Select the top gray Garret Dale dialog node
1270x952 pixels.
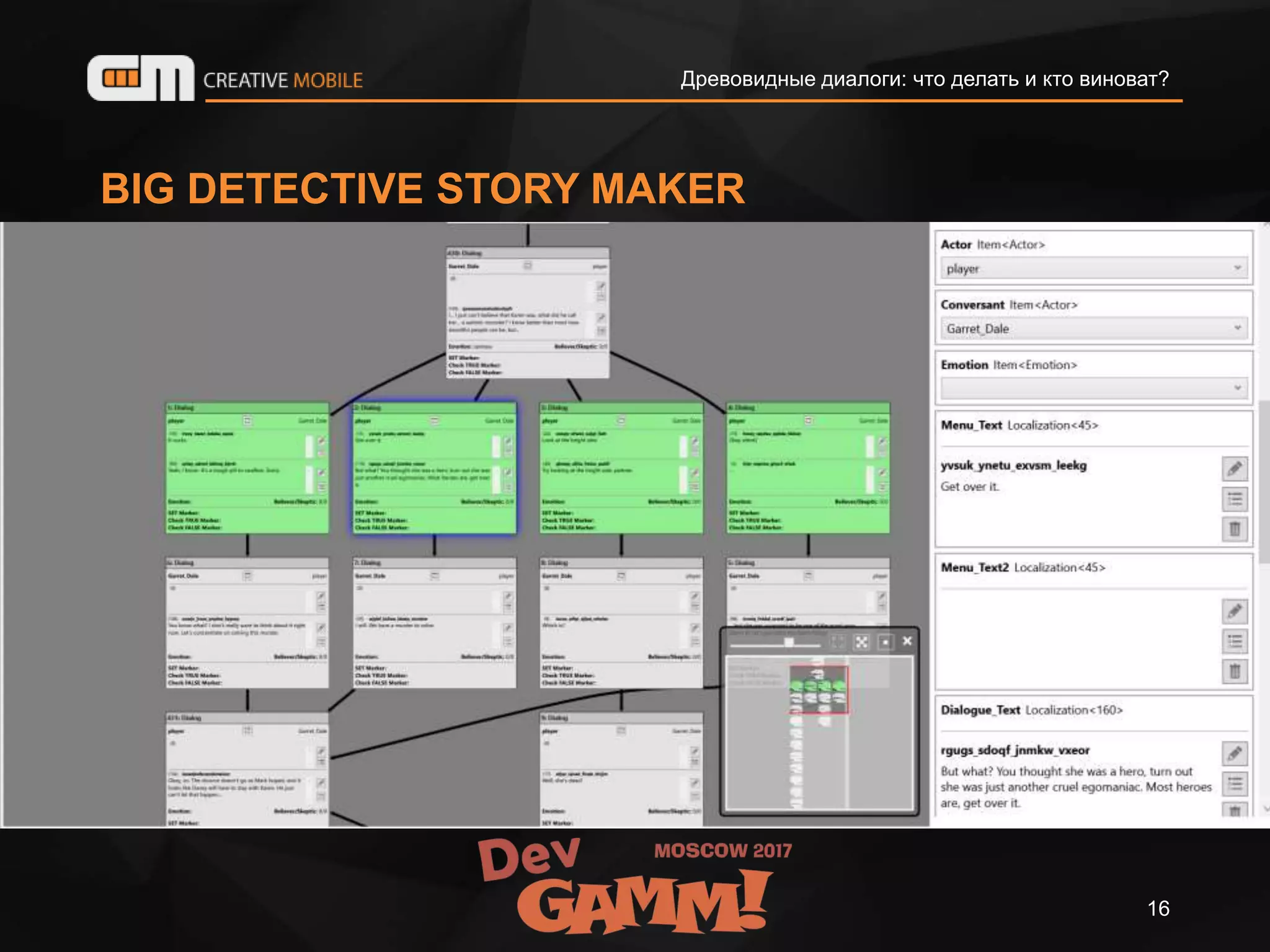tap(527, 313)
